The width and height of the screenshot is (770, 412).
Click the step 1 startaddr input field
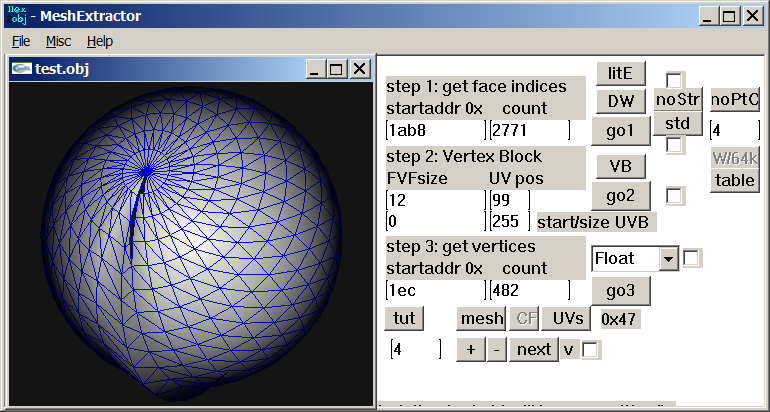click(x=435, y=131)
